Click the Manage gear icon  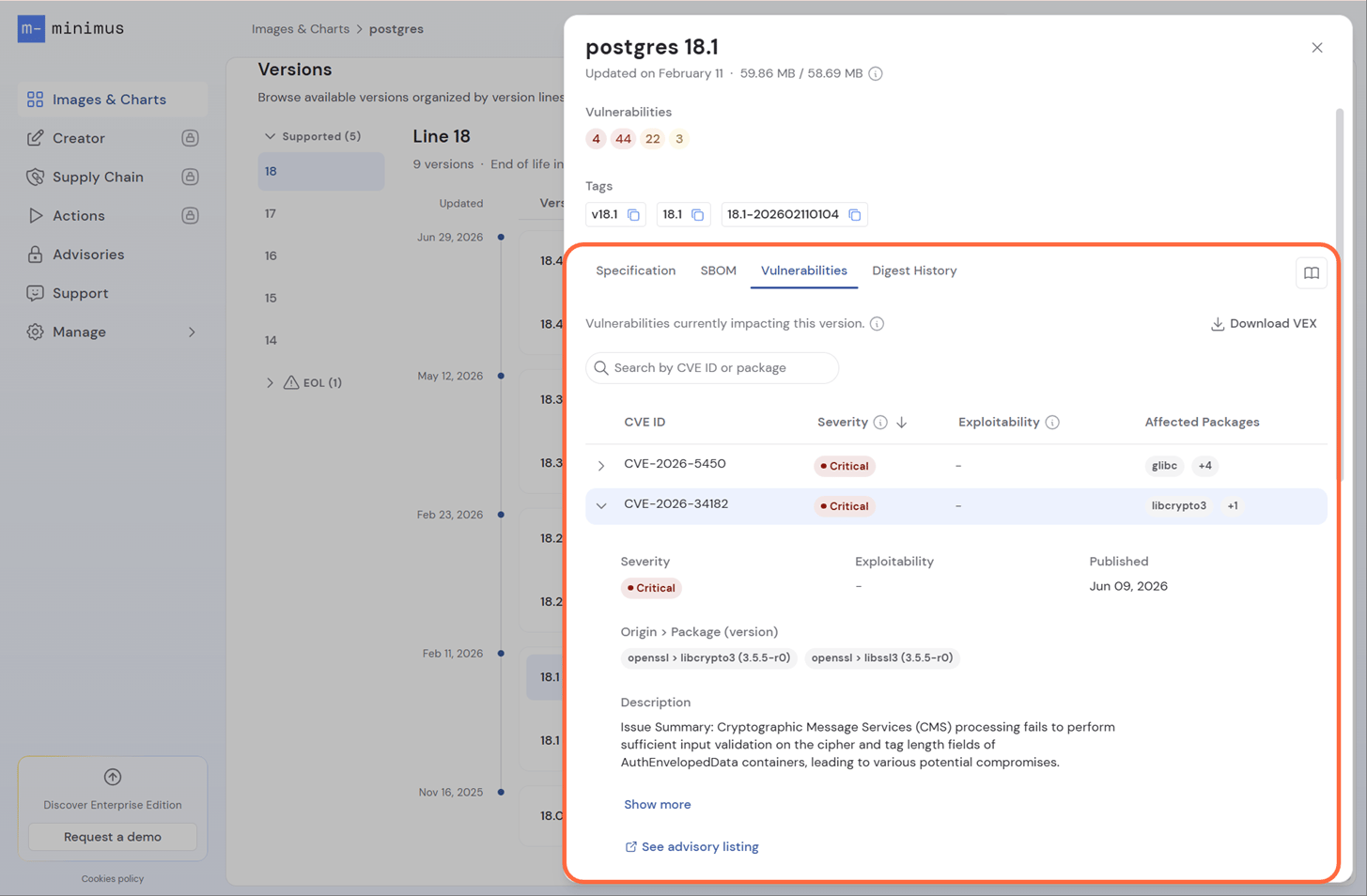[35, 332]
